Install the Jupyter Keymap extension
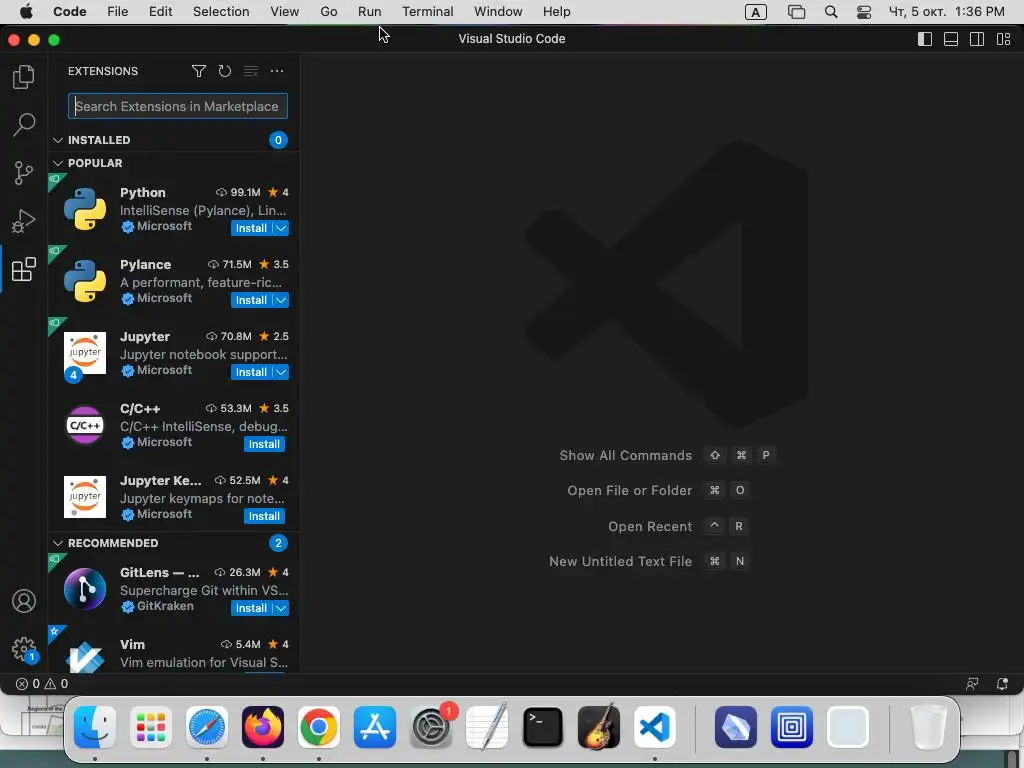This screenshot has width=1024, height=768. coord(264,516)
